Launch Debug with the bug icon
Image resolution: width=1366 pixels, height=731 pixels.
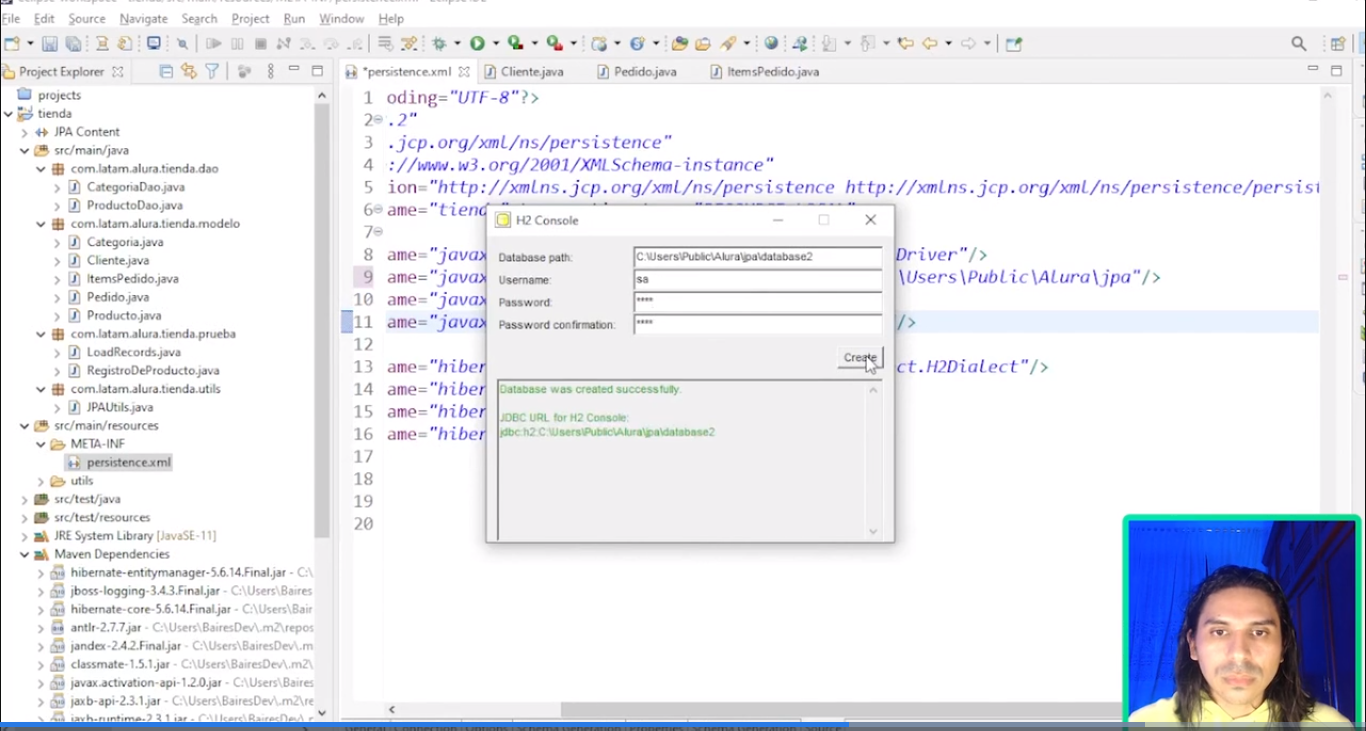coord(439,44)
